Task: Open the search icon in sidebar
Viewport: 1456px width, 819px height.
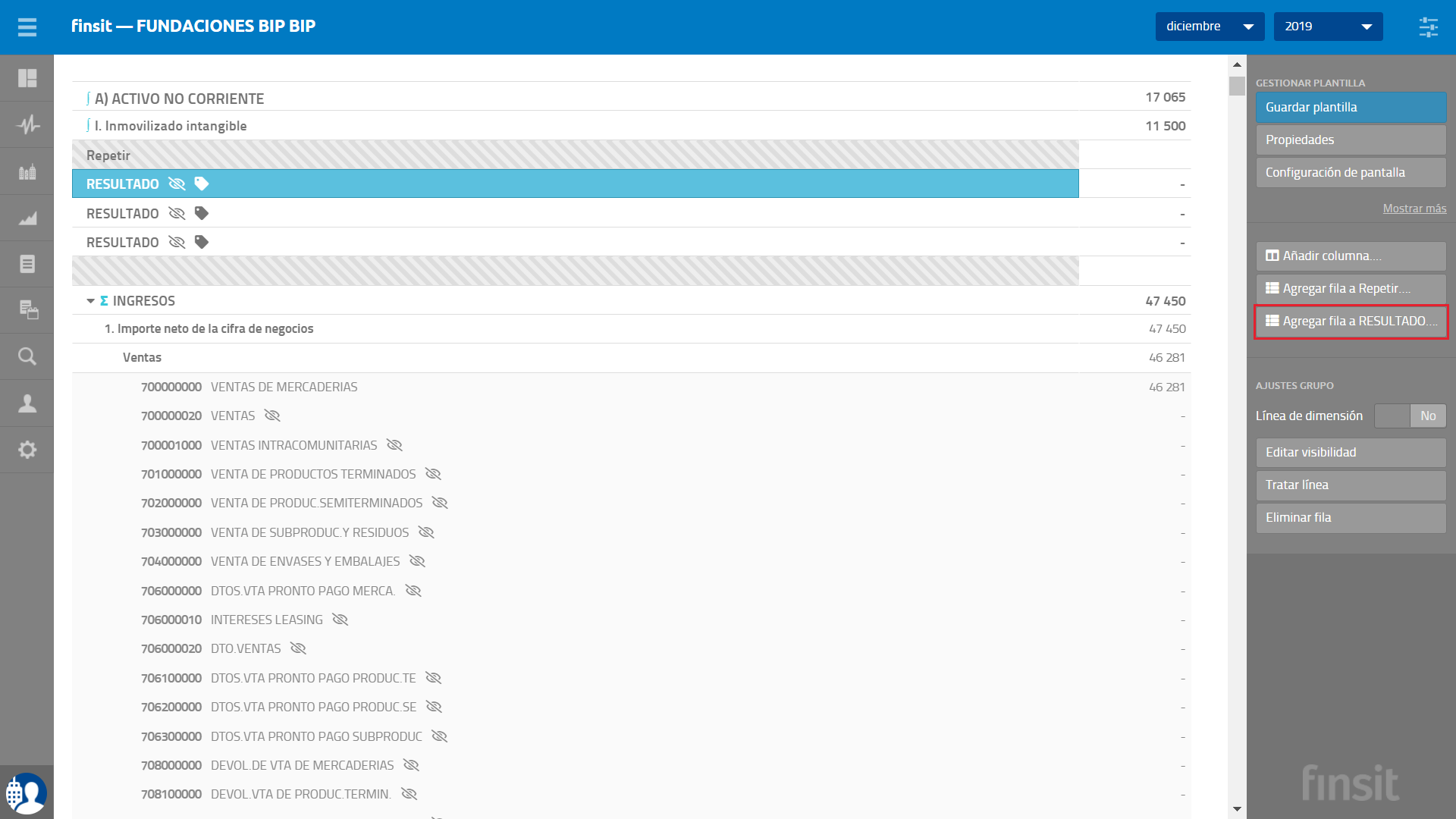Action: 27,356
